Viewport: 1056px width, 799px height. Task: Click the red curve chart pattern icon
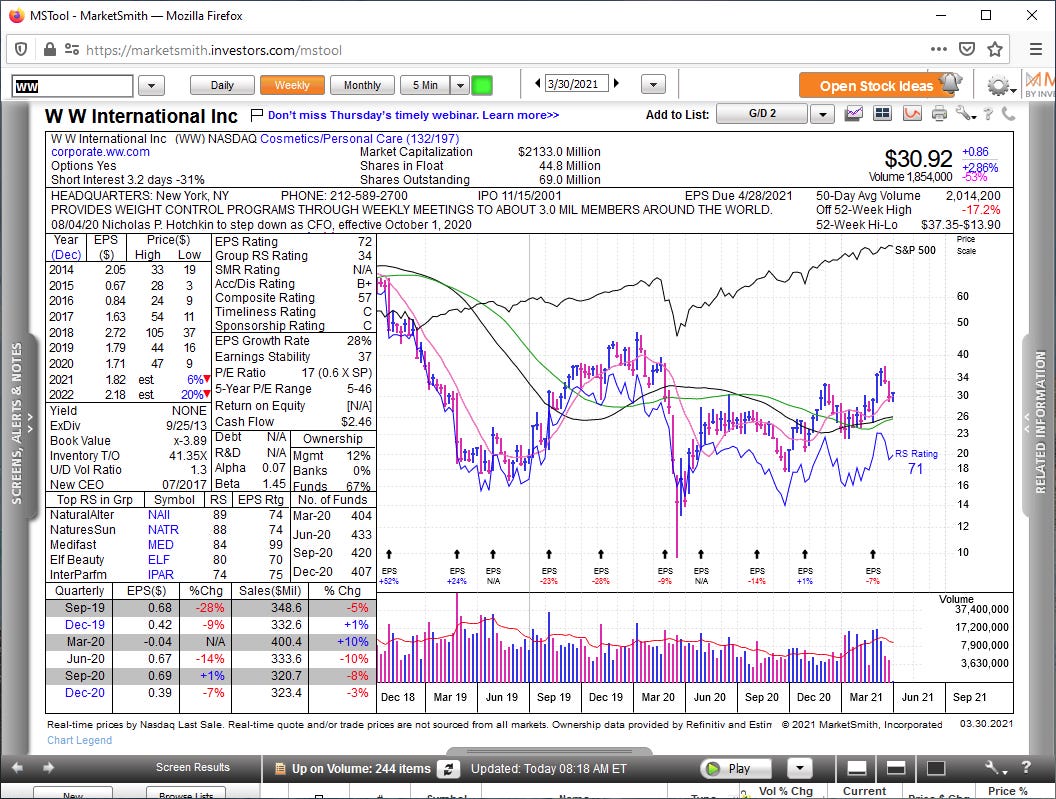coord(912,114)
